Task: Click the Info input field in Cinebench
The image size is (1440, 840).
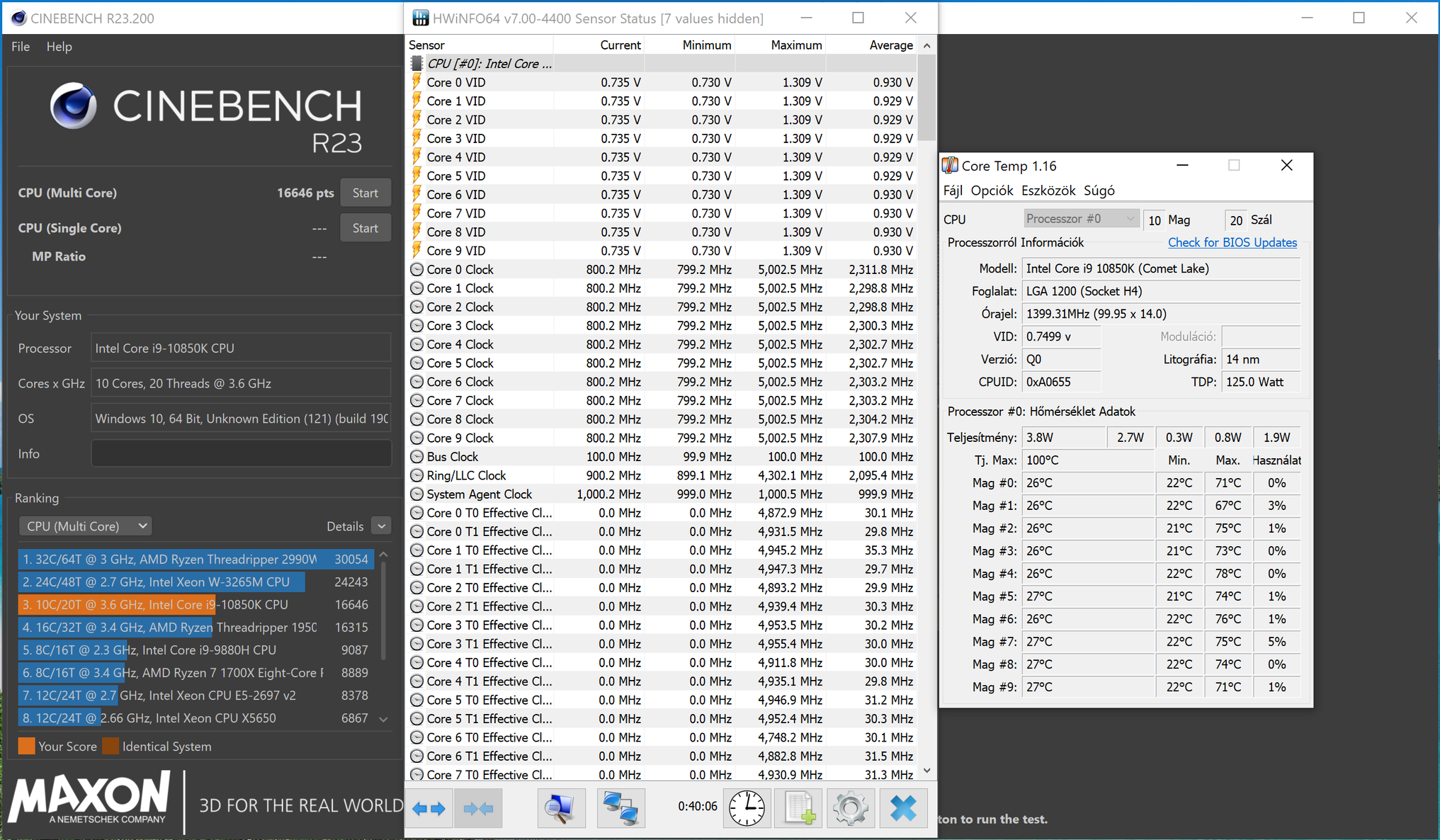Action: click(x=242, y=454)
